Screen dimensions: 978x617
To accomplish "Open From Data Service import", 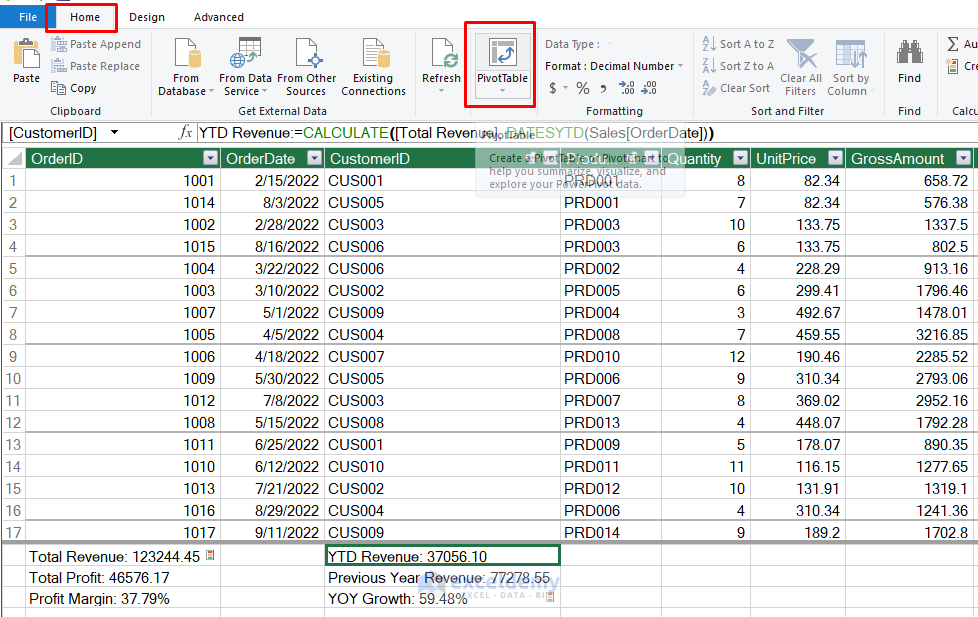I will pos(245,67).
